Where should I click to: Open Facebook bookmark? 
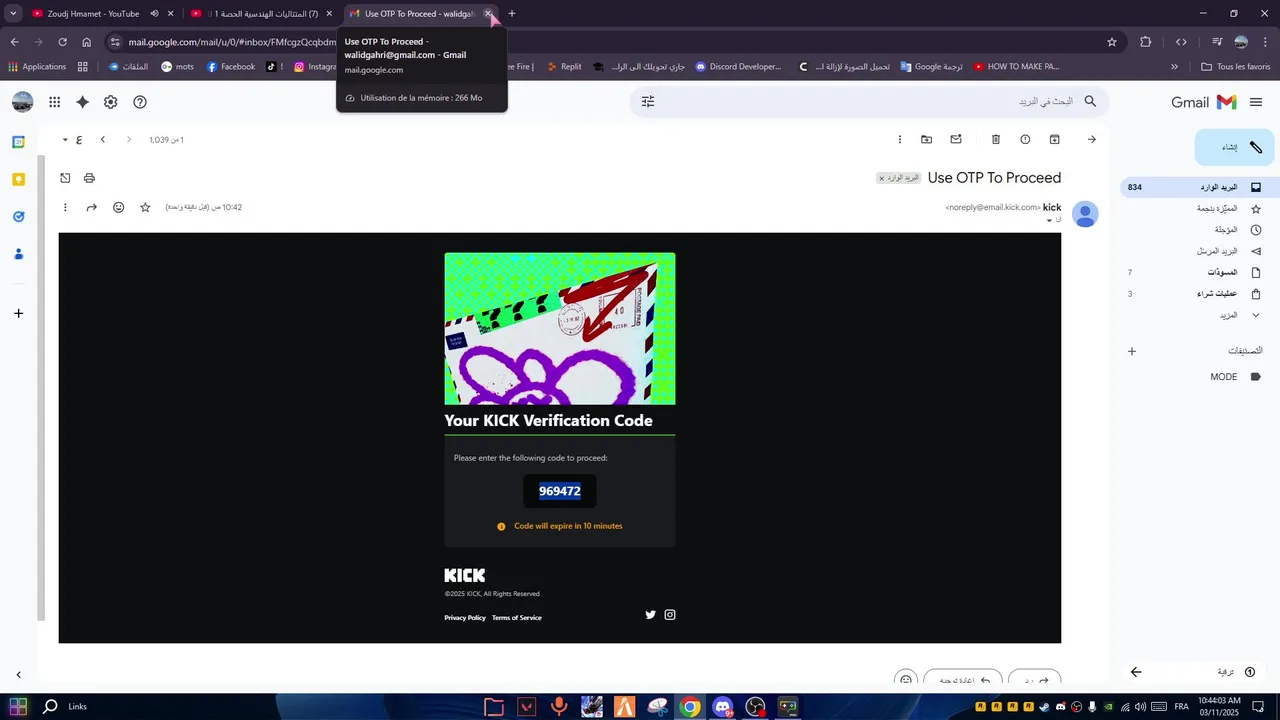(231, 67)
